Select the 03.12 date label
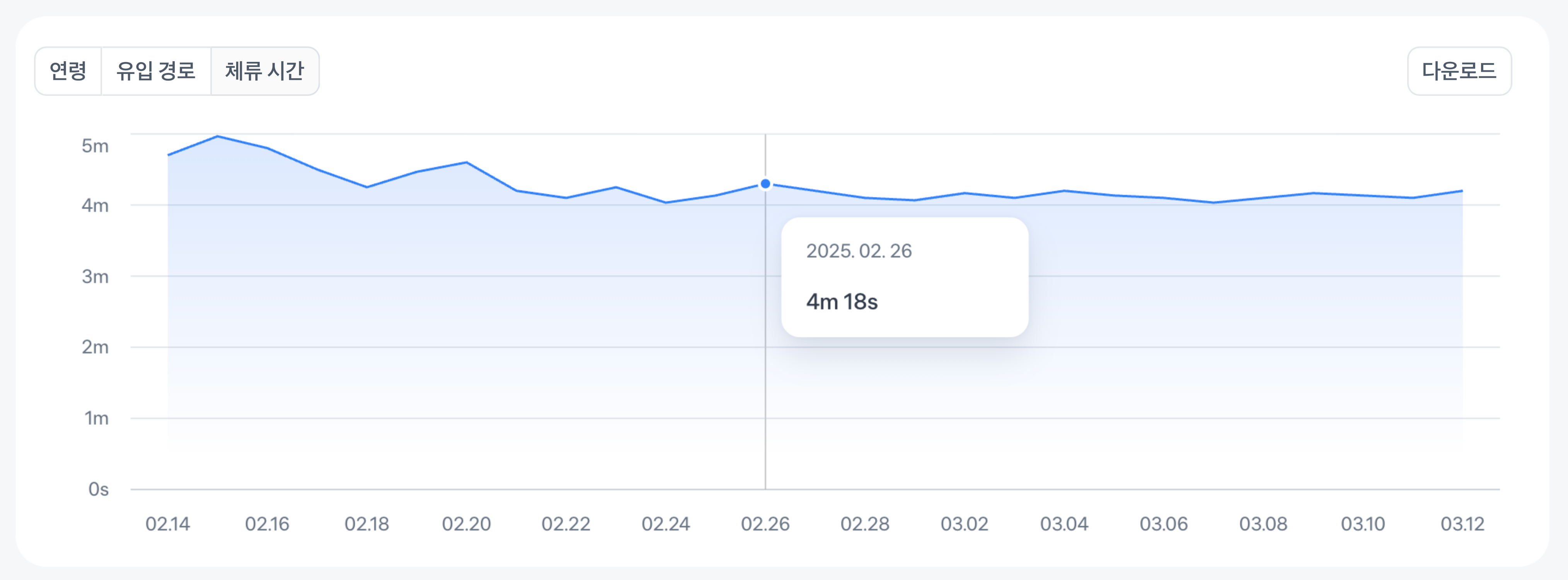This screenshot has width=1568, height=580. (x=1462, y=524)
